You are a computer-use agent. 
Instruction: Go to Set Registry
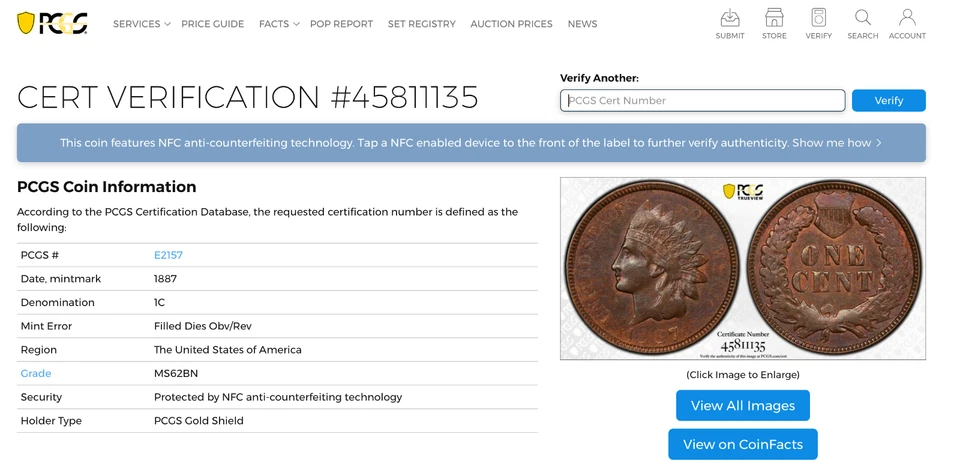(x=421, y=24)
